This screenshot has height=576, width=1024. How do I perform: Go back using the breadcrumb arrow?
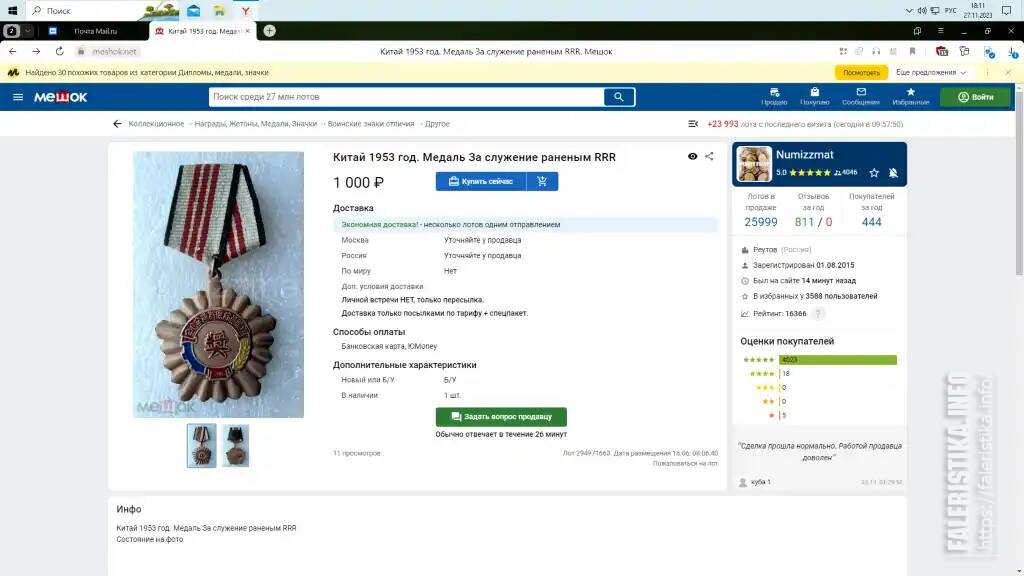pos(117,123)
